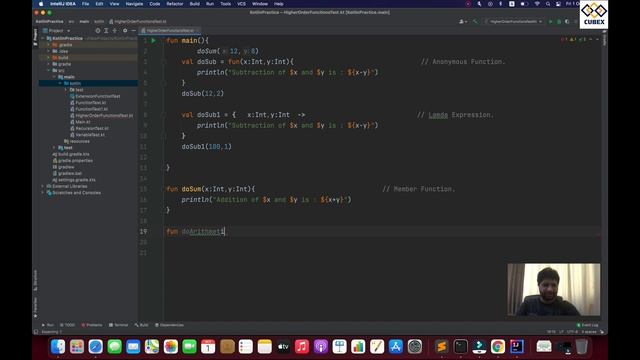Image resolution: width=640 pixels, height=360 pixels.
Task: Toggle the Dependencies tool window
Action: pyautogui.click(x=169, y=325)
